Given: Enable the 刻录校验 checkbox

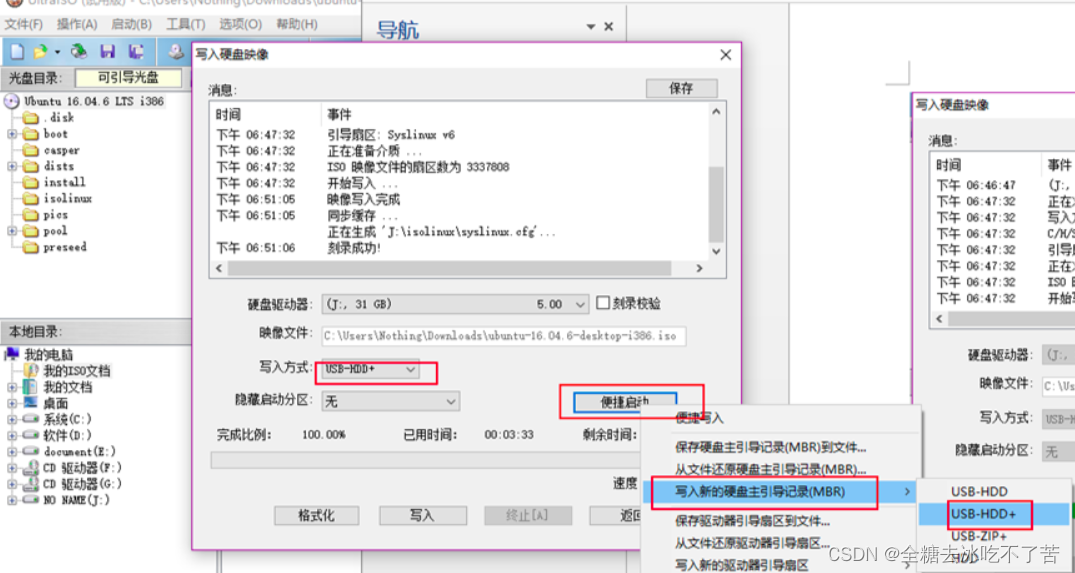Looking at the screenshot, I should pos(603,304).
